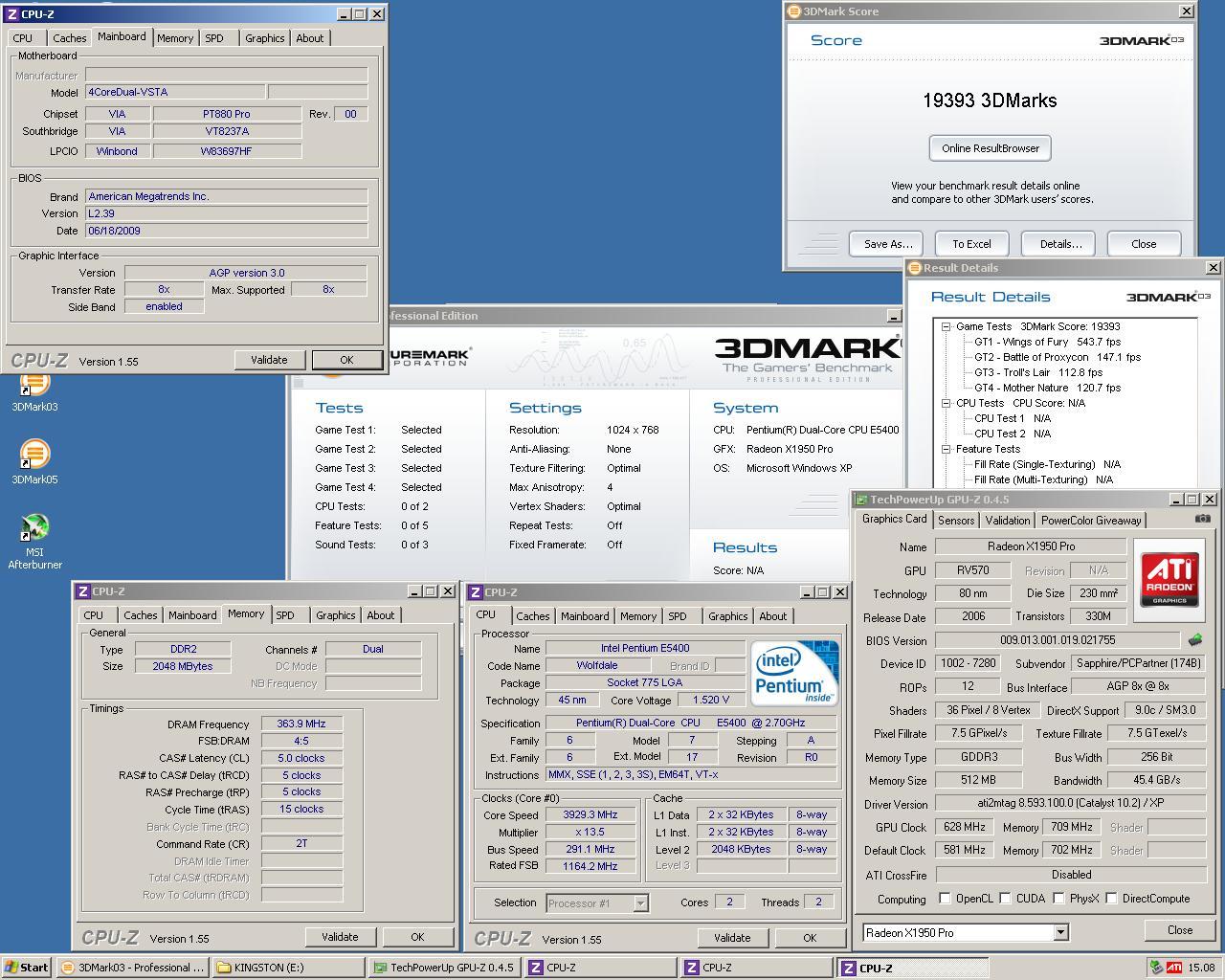Open Validation tab in GPU-Z
This screenshot has height=980, width=1225.
coord(1008,521)
